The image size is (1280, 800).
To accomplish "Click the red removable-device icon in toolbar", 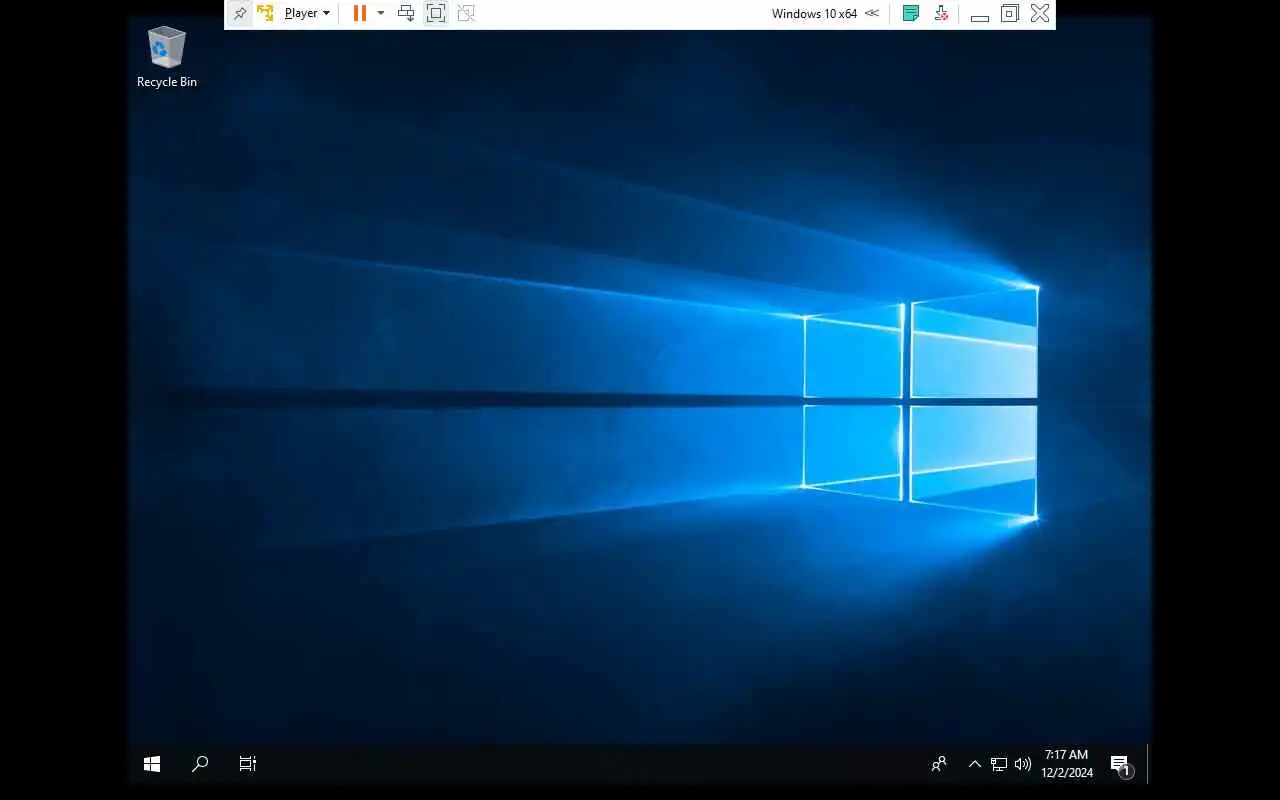I will [x=941, y=13].
